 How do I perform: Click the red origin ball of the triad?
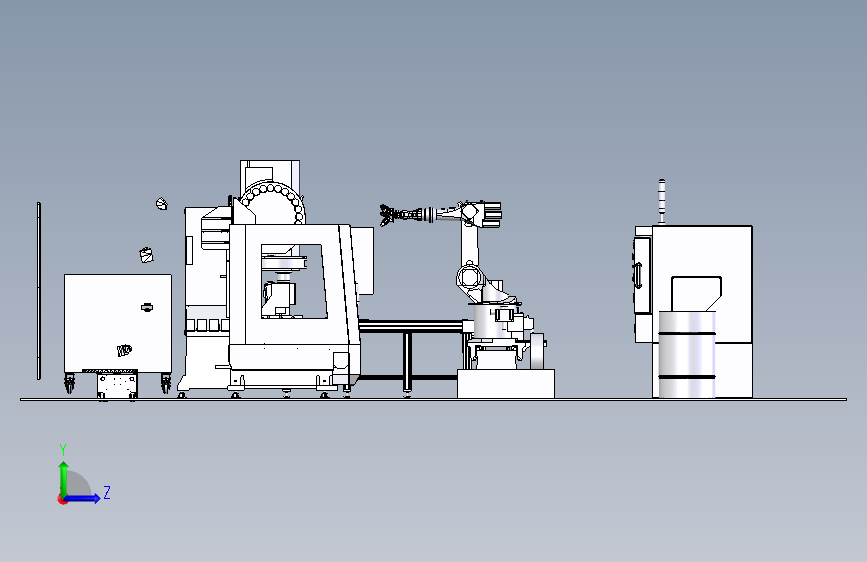click(x=61, y=499)
